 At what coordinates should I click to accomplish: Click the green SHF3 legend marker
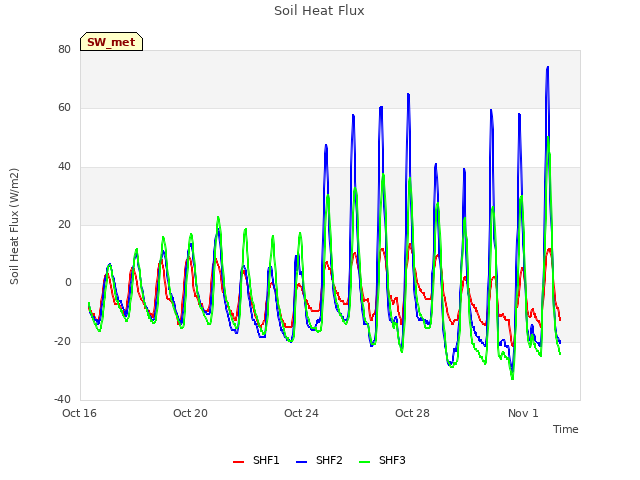coord(364,462)
